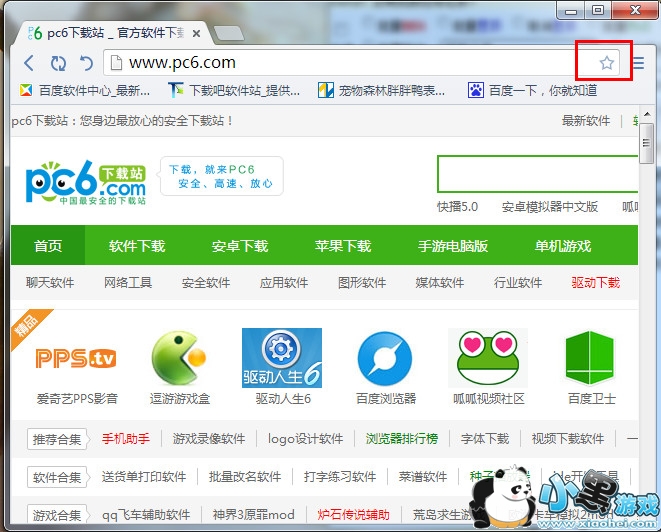Open 安全软件 category

point(206,282)
